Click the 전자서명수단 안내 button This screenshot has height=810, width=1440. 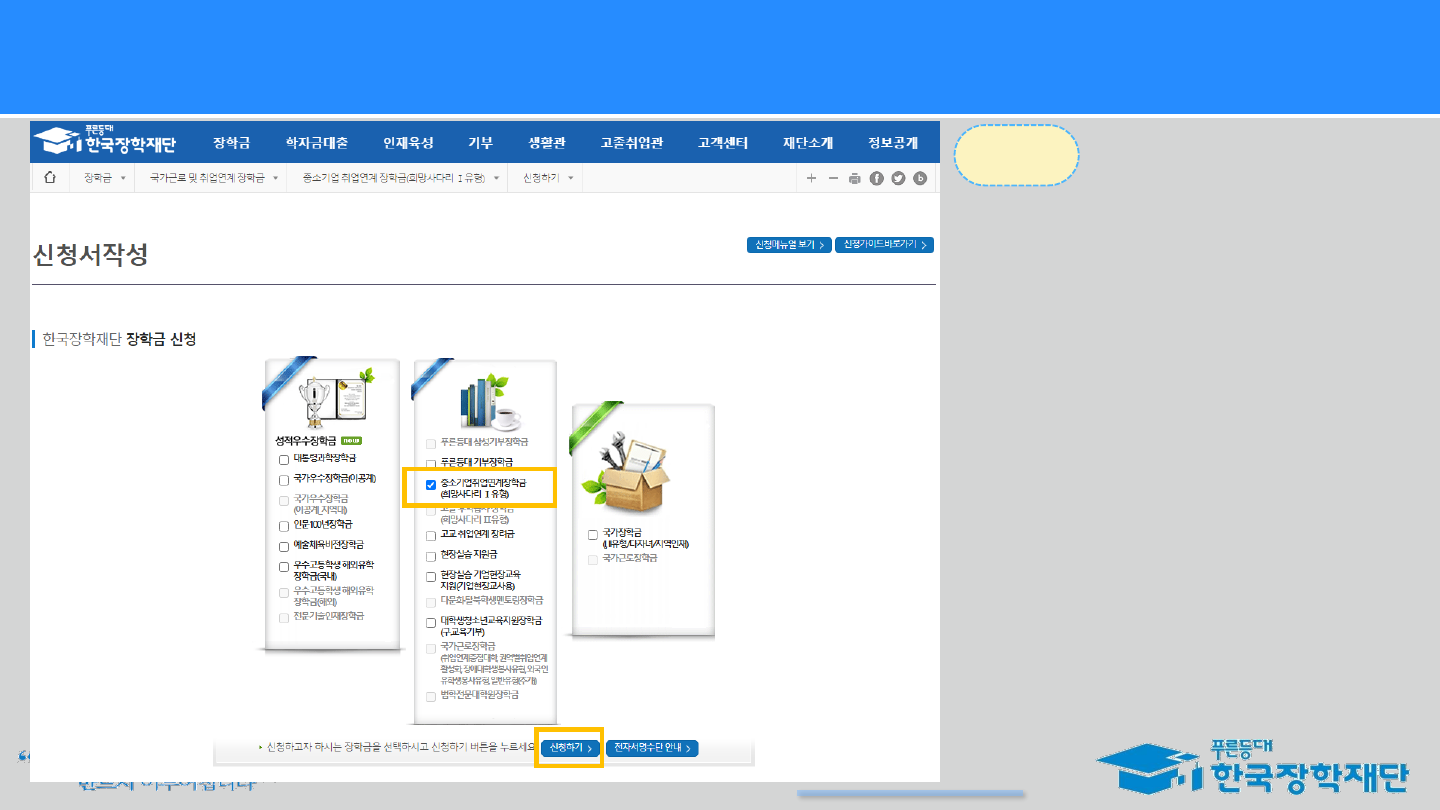[x=651, y=748]
